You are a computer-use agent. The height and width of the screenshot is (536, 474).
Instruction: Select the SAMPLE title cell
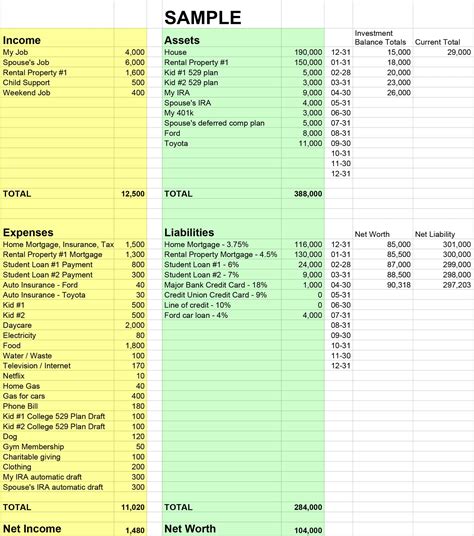pos(203,18)
